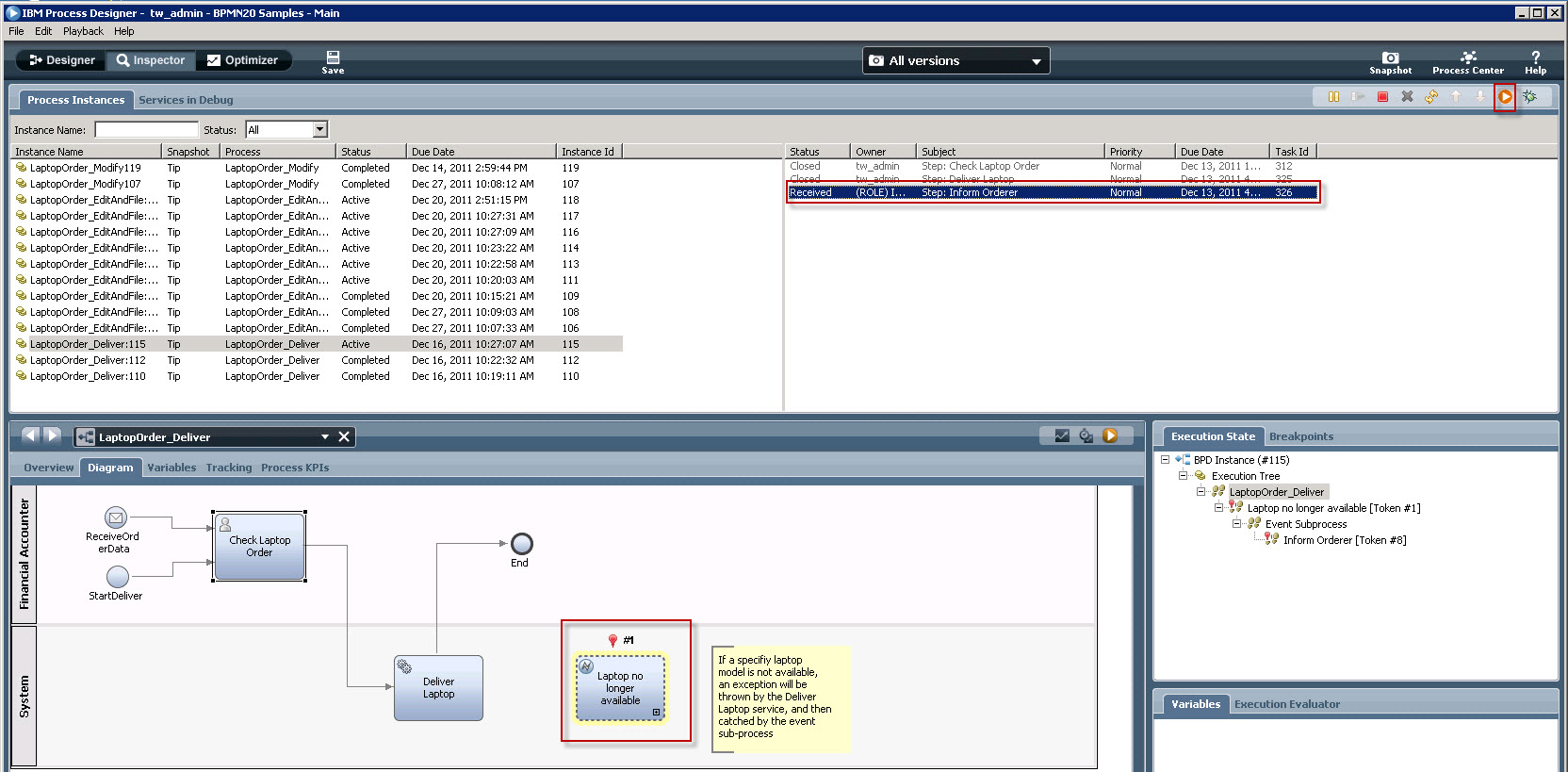
Task: Sort instances by the Due Date column header
Action: click(x=481, y=151)
